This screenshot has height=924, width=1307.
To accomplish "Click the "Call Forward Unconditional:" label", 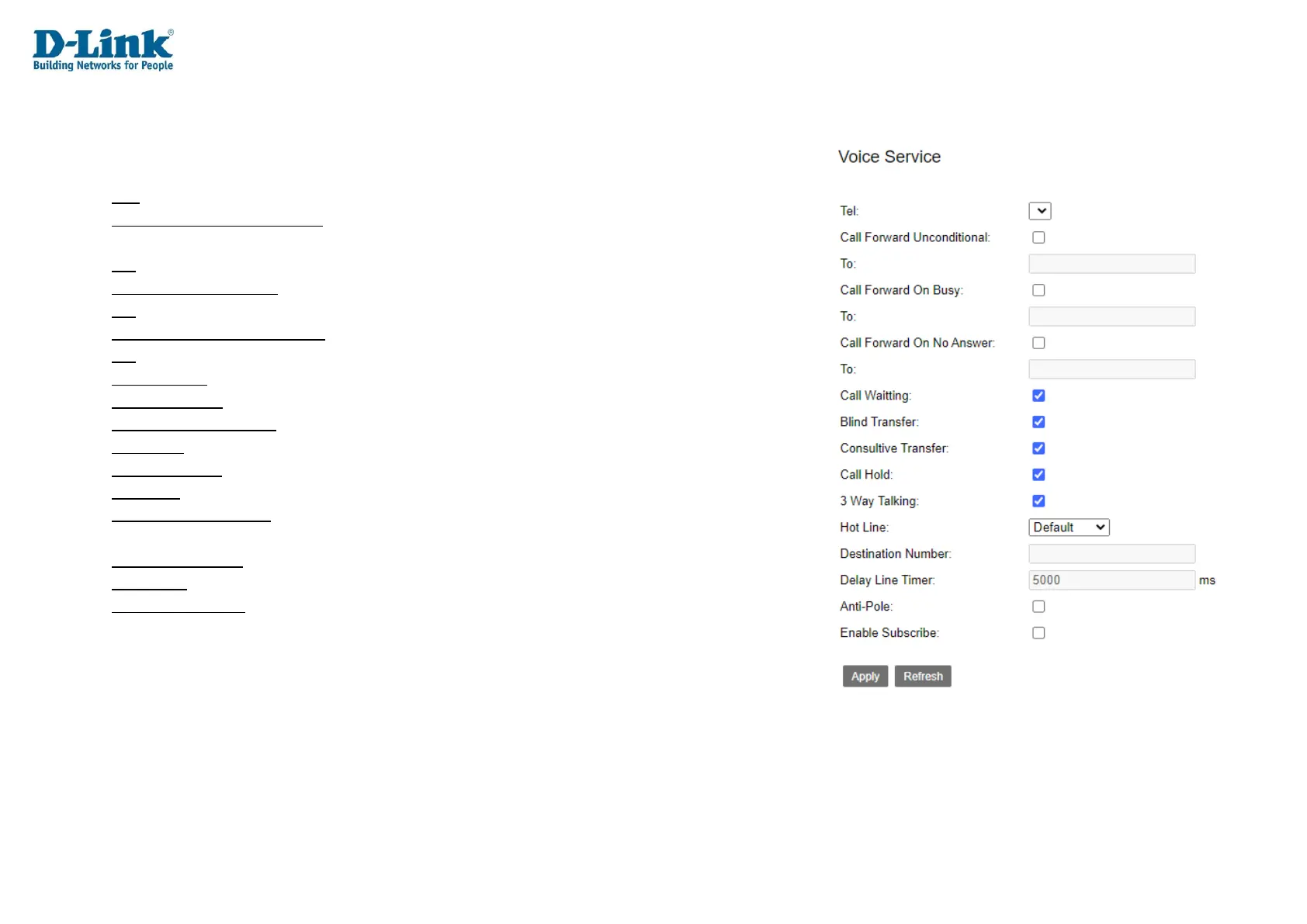I will pyautogui.click(x=915, y=237).
